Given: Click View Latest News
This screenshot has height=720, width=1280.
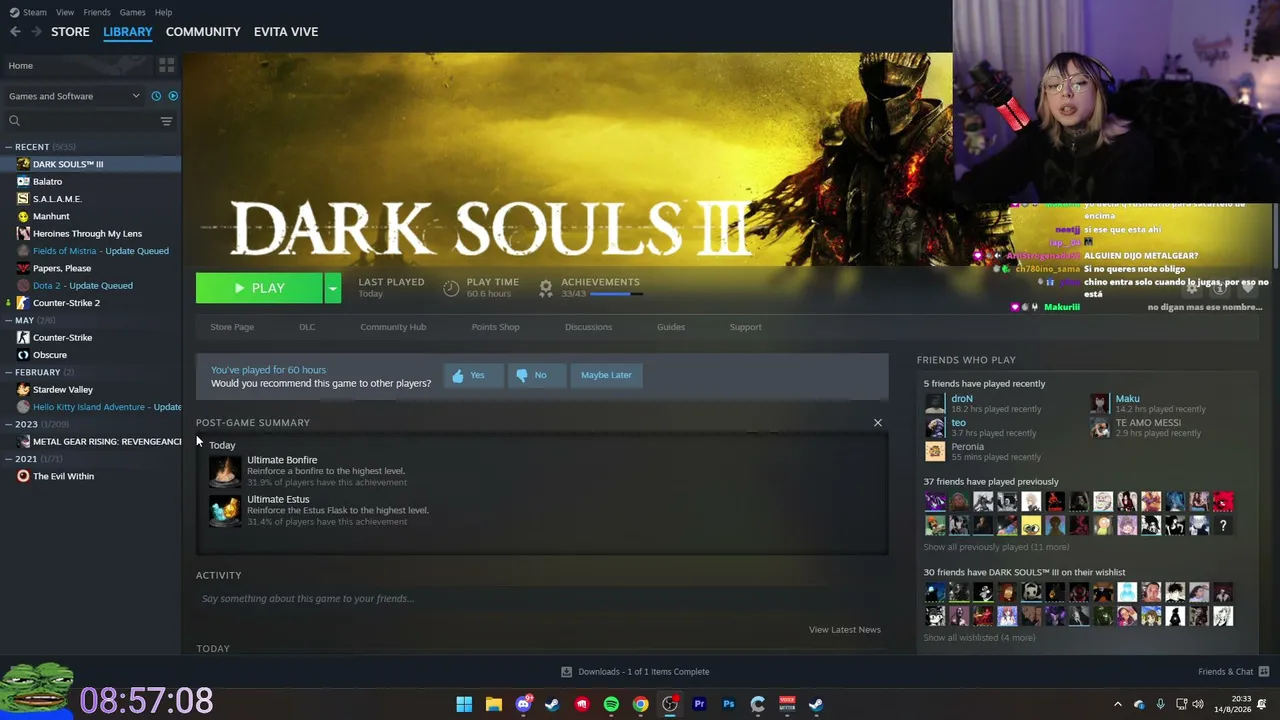Looking at the screenshot, I should pos(845,630).
